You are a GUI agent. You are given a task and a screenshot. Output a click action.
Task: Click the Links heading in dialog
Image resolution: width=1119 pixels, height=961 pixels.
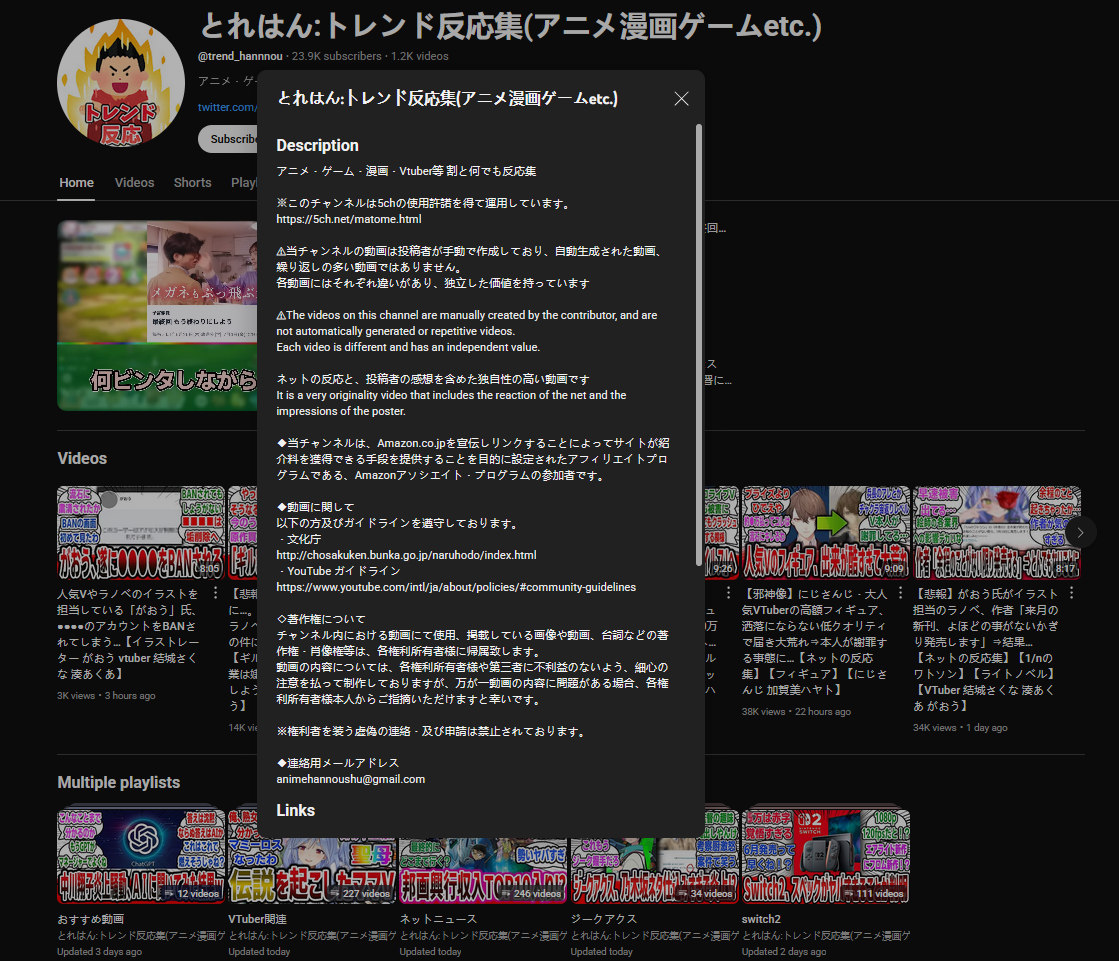(x=295, y=810)
